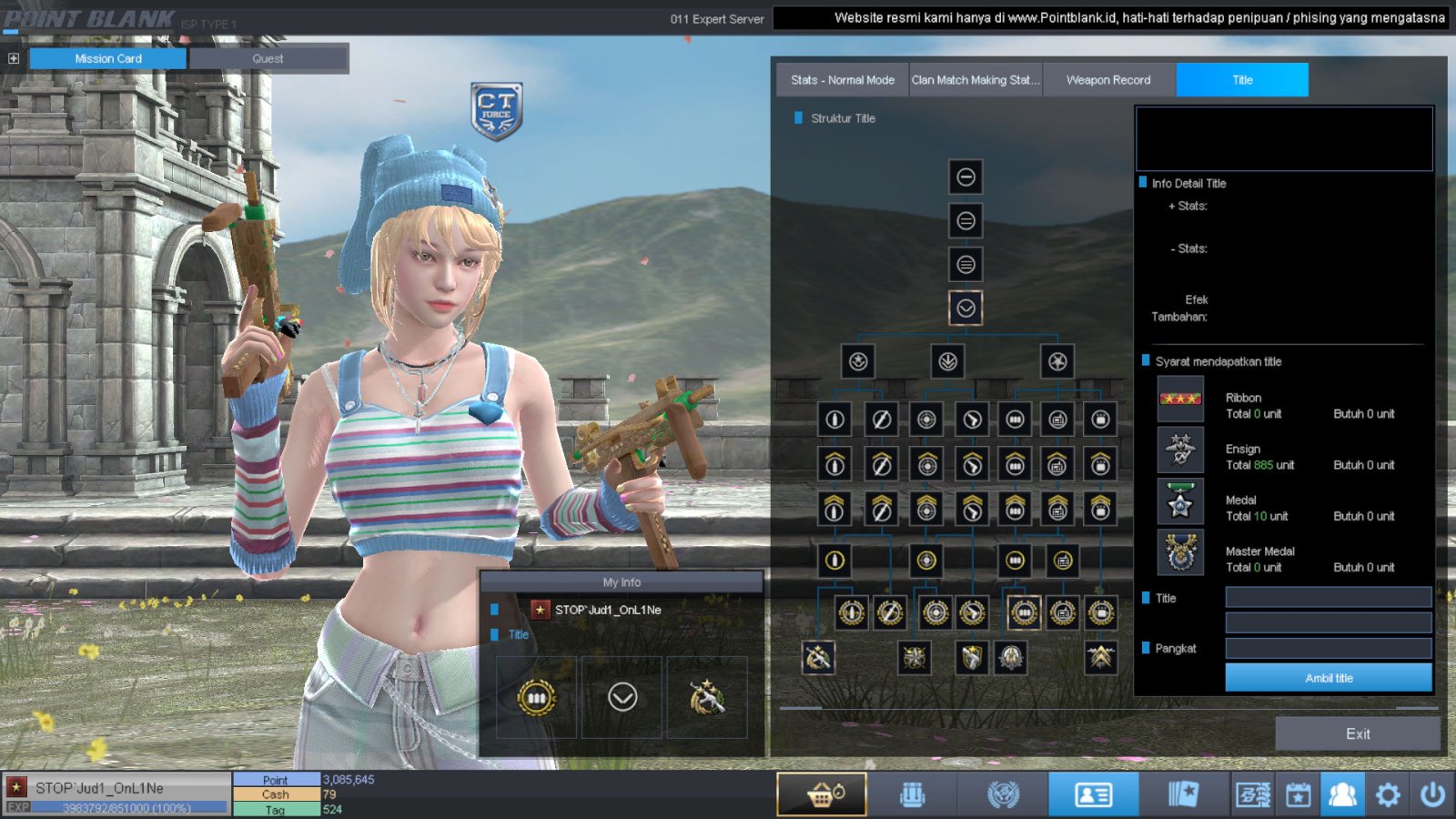
Task: Select the gold-ring bullet title icon
Action: point(834,561)
